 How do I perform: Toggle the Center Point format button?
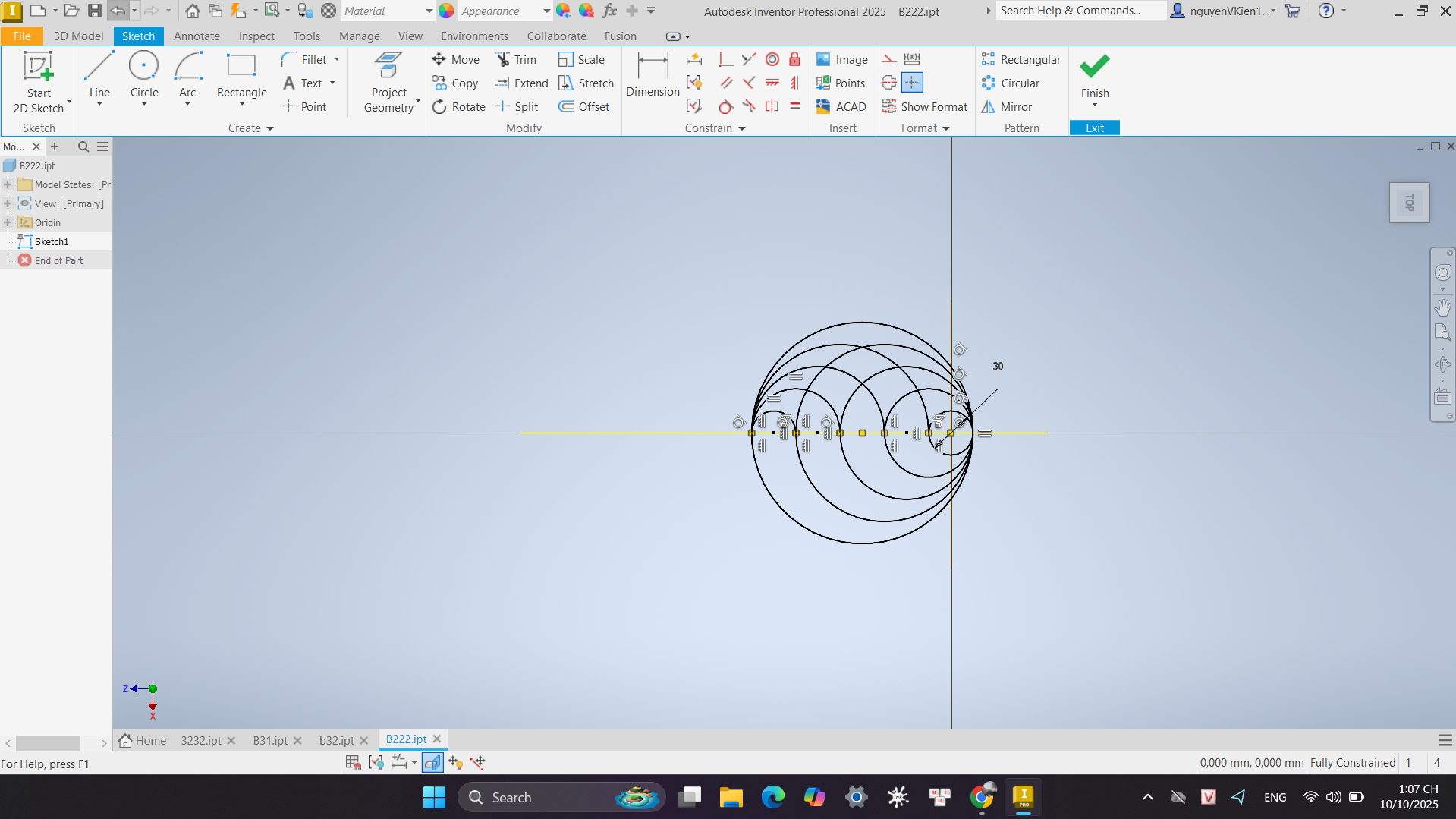(912, 82)
